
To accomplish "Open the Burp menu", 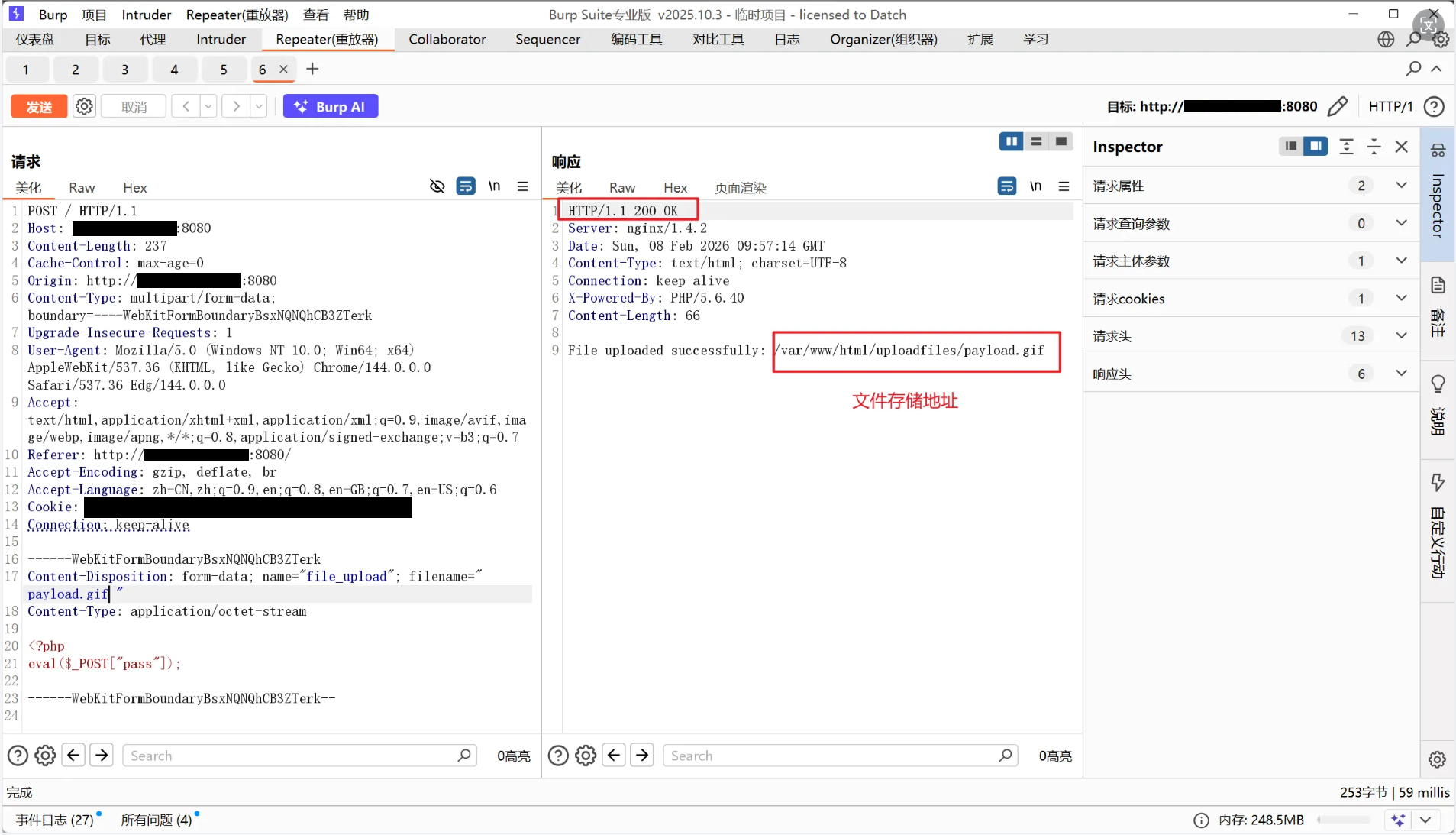I will click(53, 15).
